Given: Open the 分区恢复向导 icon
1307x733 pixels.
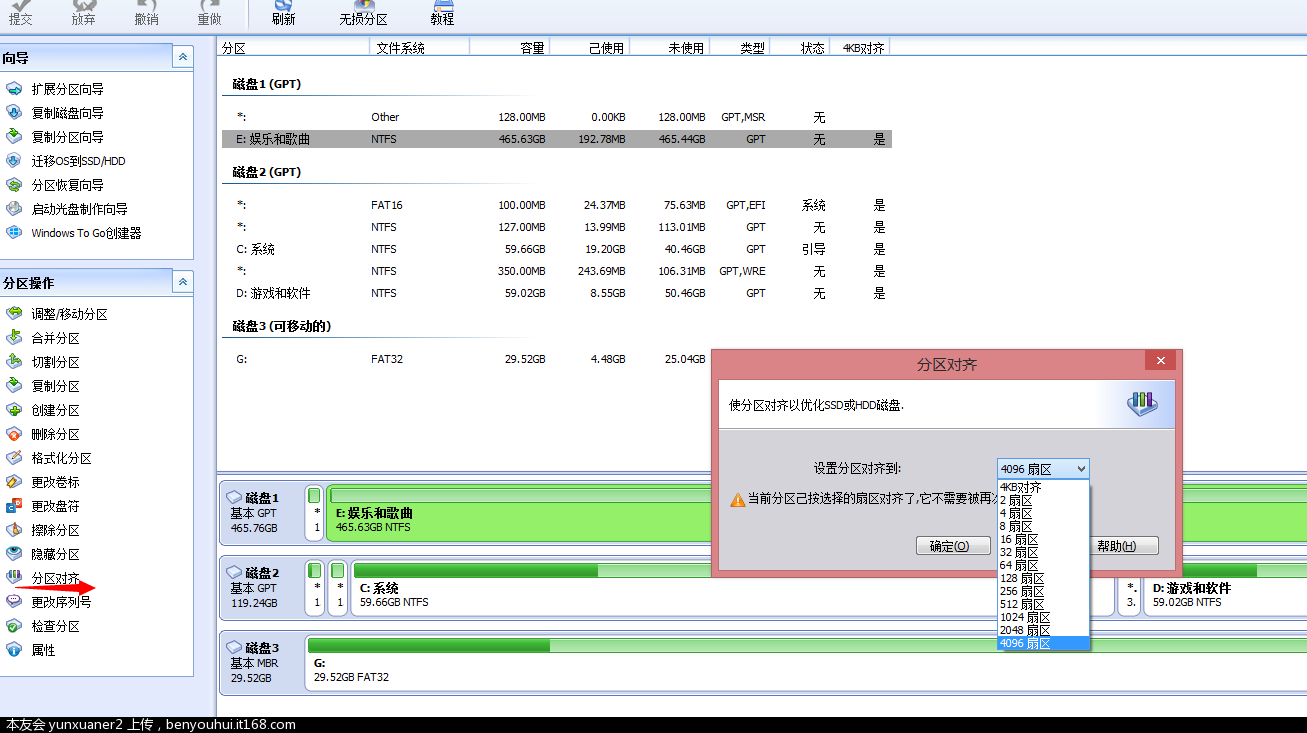Looking at the screenshot, I should tap(14, 185).
